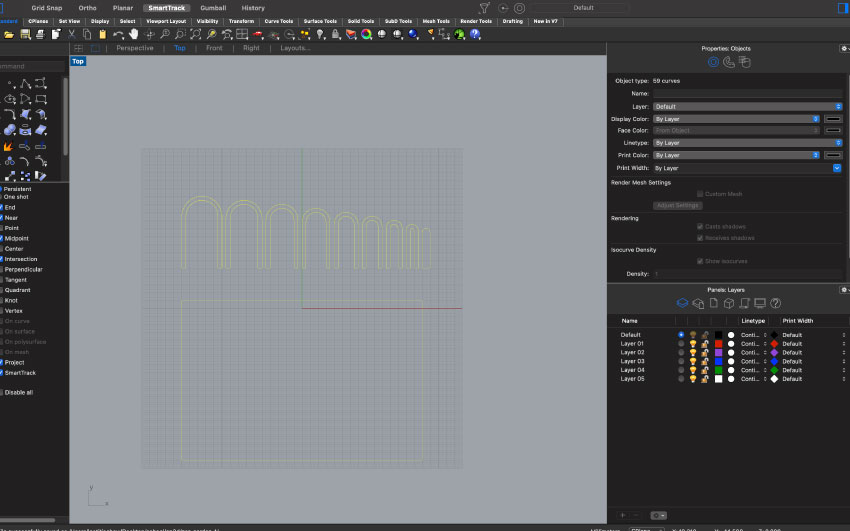Click the Cut scissors icon
Image resolution: width=850 pixels, height=531 pixels.
(x=73, y=34)
